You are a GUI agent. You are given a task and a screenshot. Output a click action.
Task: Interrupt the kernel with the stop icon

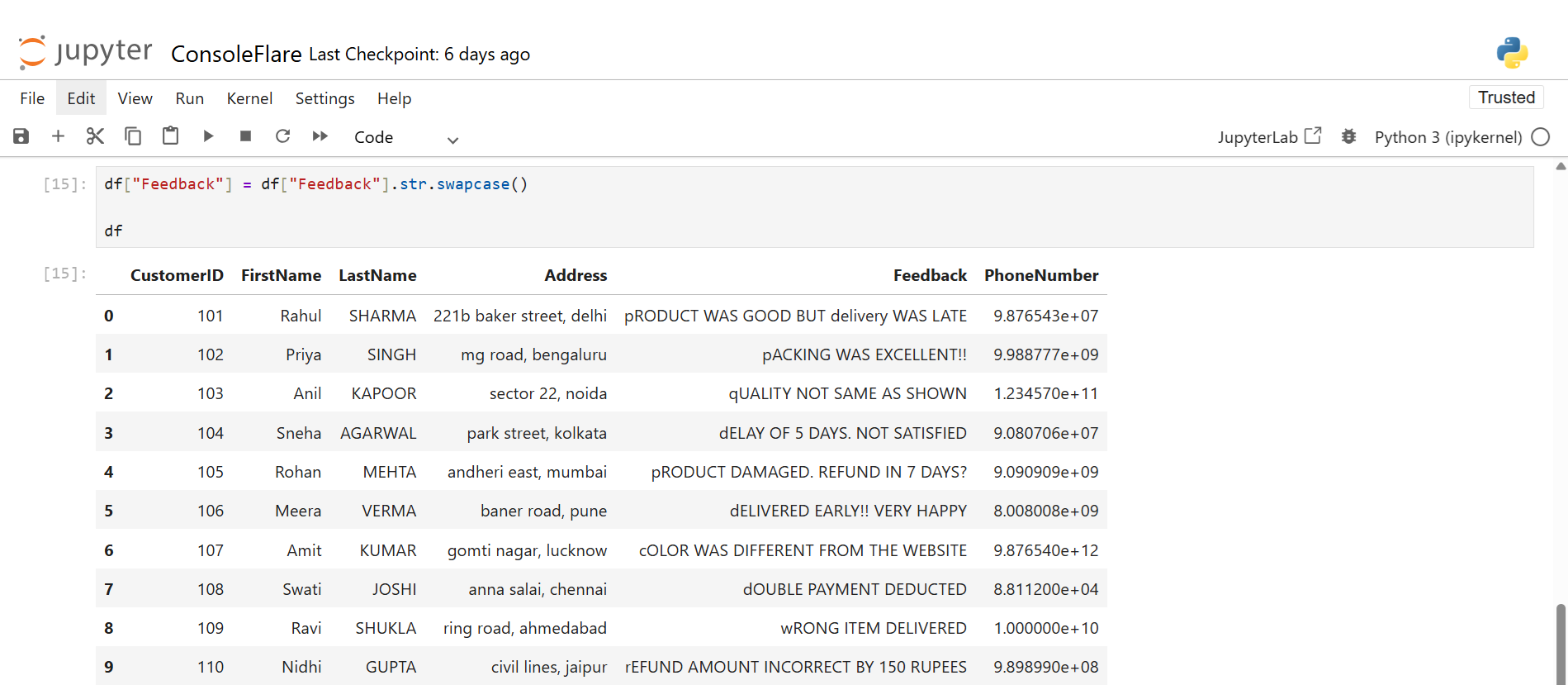[x=245, y=136]
